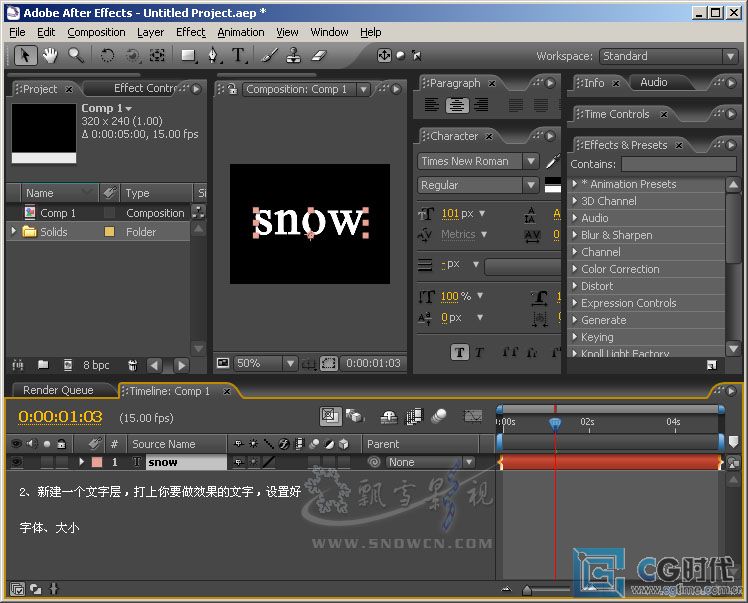
Task: Click the current time indicator marker
Action: (555, 424)
